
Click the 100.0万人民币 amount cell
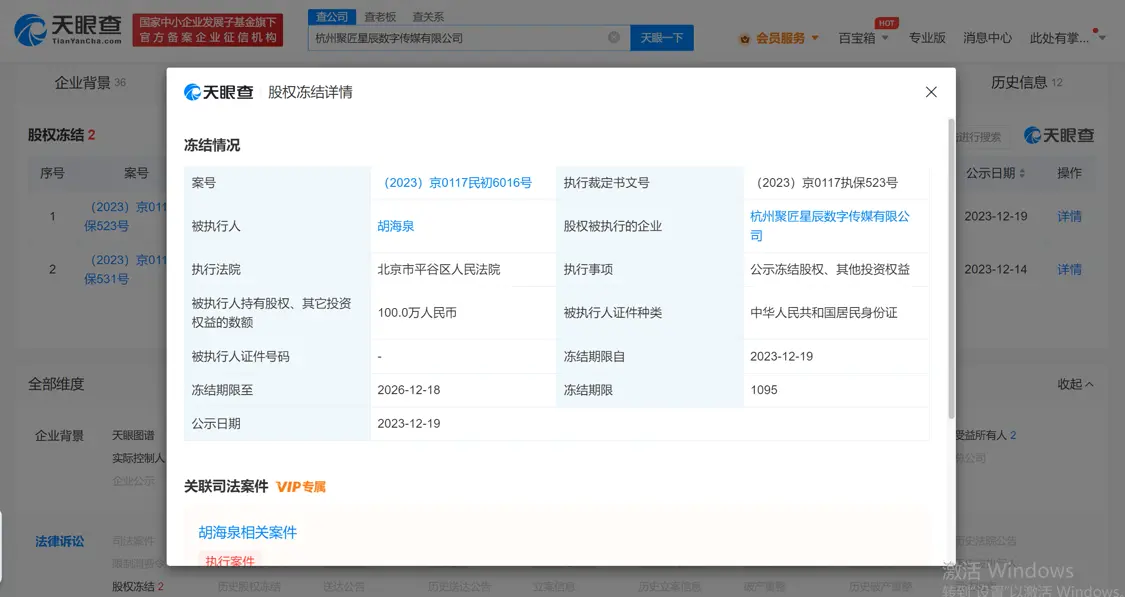coord(417,313)
